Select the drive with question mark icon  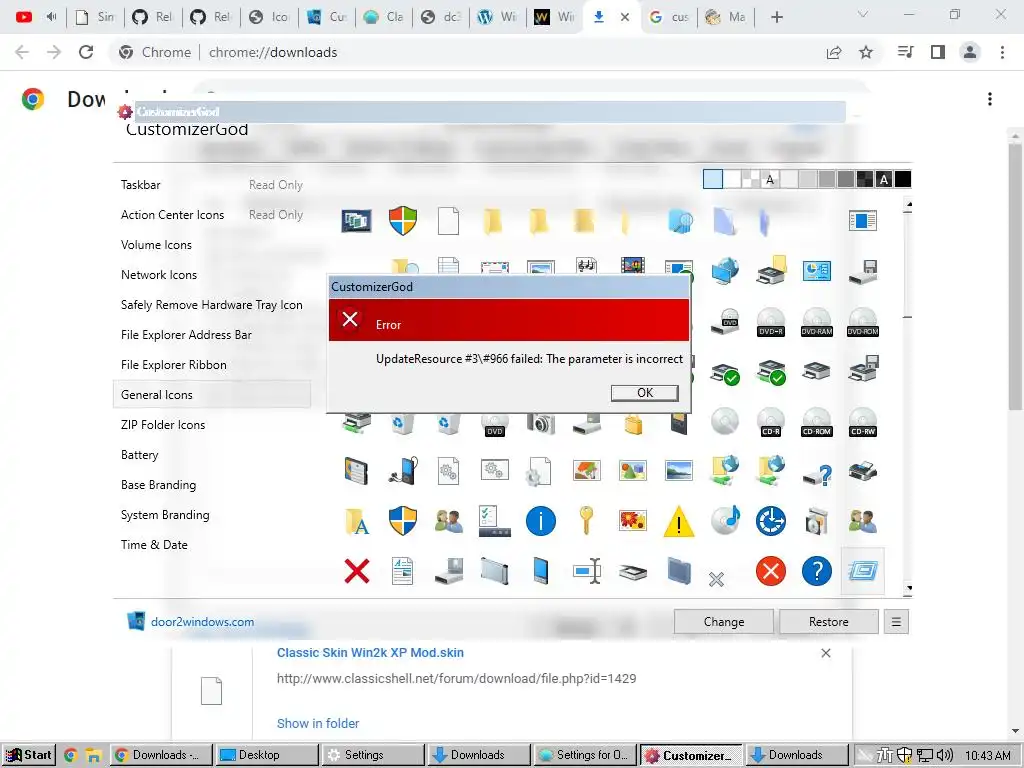point(817,473)
